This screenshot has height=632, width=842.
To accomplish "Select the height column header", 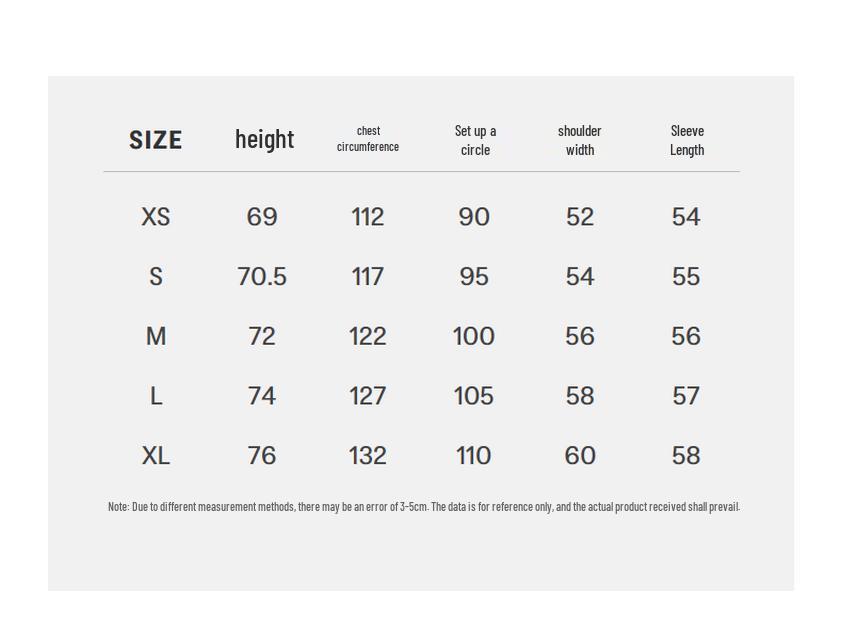I will coord(264,139).
